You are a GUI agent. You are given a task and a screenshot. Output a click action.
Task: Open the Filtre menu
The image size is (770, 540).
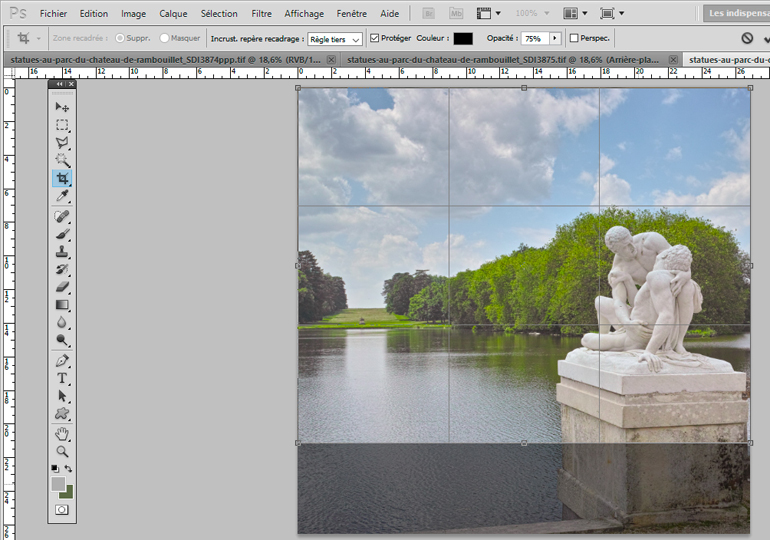[261, 14]
